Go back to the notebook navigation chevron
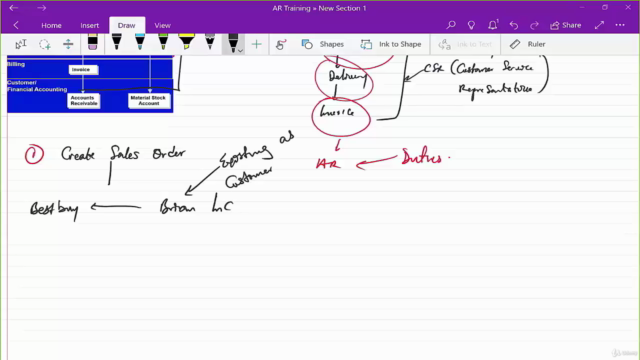The height and width of the screenshot is (360, 640). [16, 25]
